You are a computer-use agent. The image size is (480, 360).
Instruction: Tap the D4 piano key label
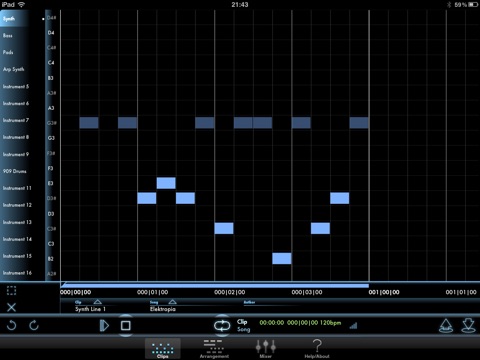(51, 33)
